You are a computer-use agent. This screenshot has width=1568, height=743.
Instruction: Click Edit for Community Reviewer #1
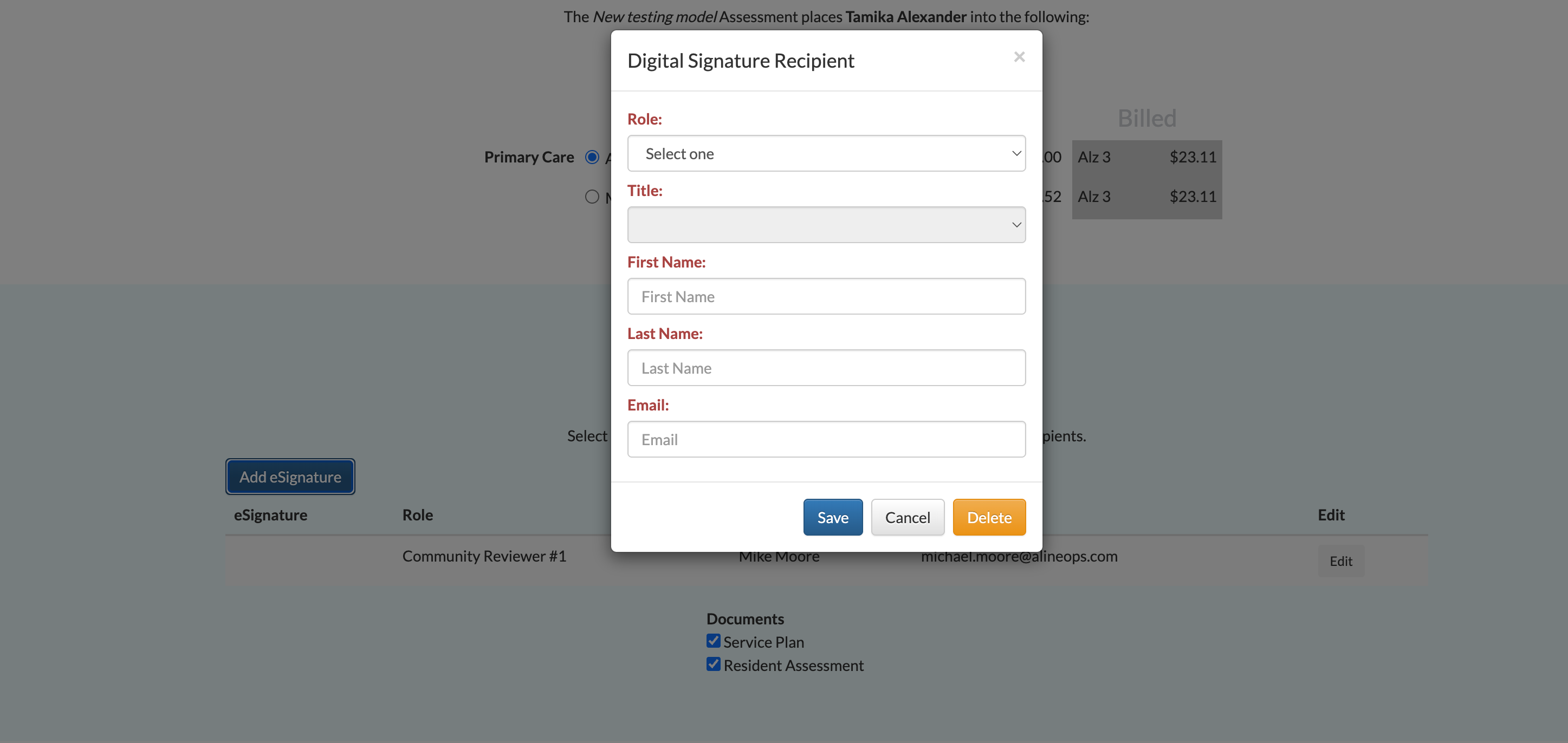(1340, 560)
